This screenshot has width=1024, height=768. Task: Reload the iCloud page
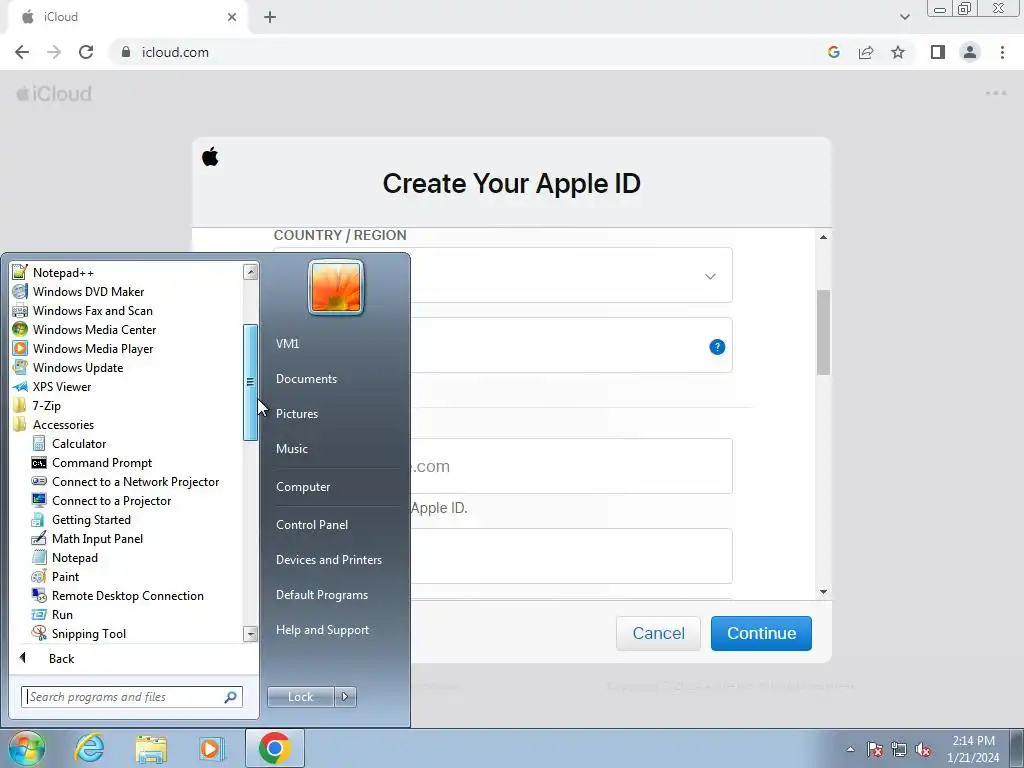[86, 52]
